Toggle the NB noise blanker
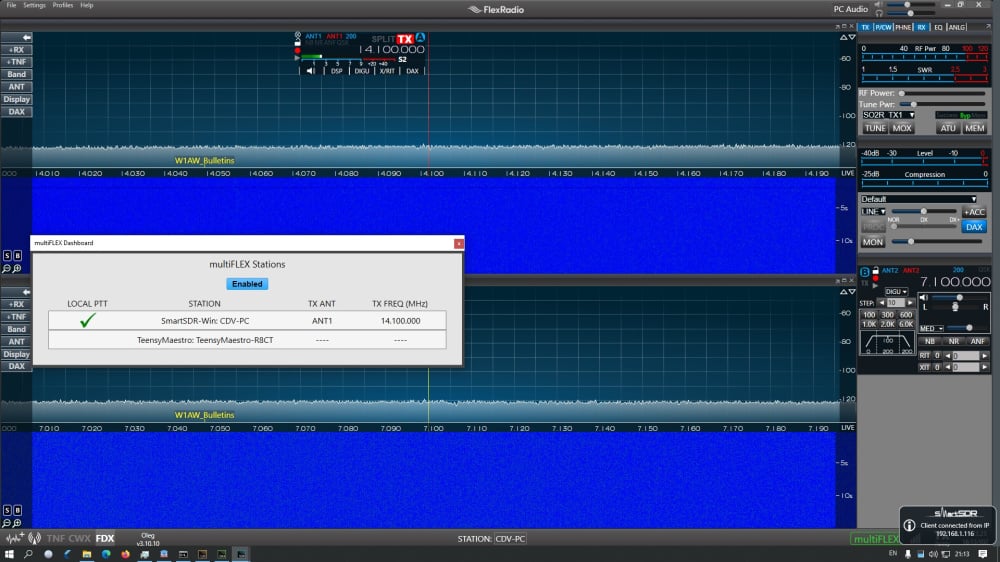 coord(930,341)
